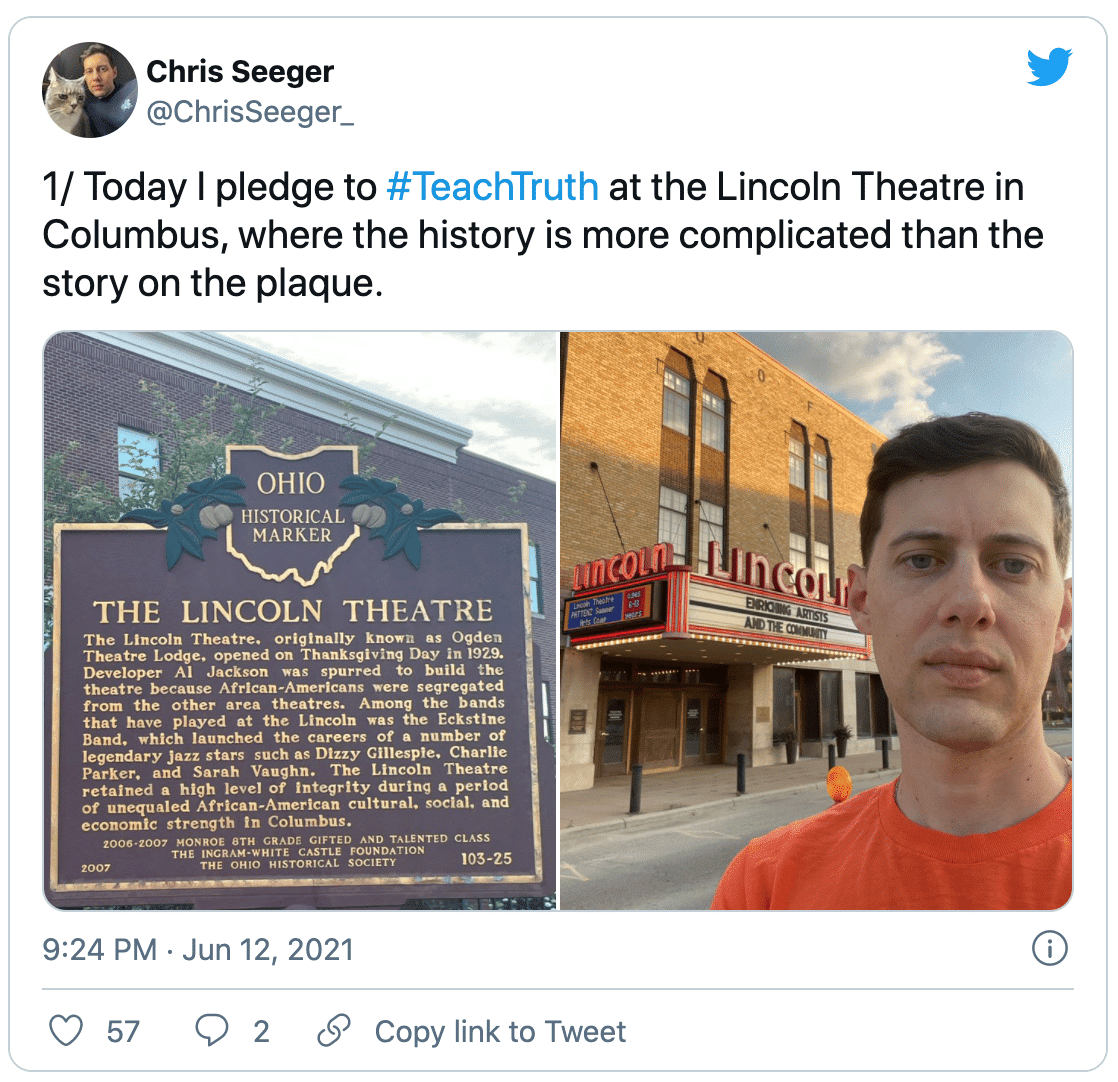Click 'The Lincoln Theatre' plaque heading in the photo

pos(292,611)
